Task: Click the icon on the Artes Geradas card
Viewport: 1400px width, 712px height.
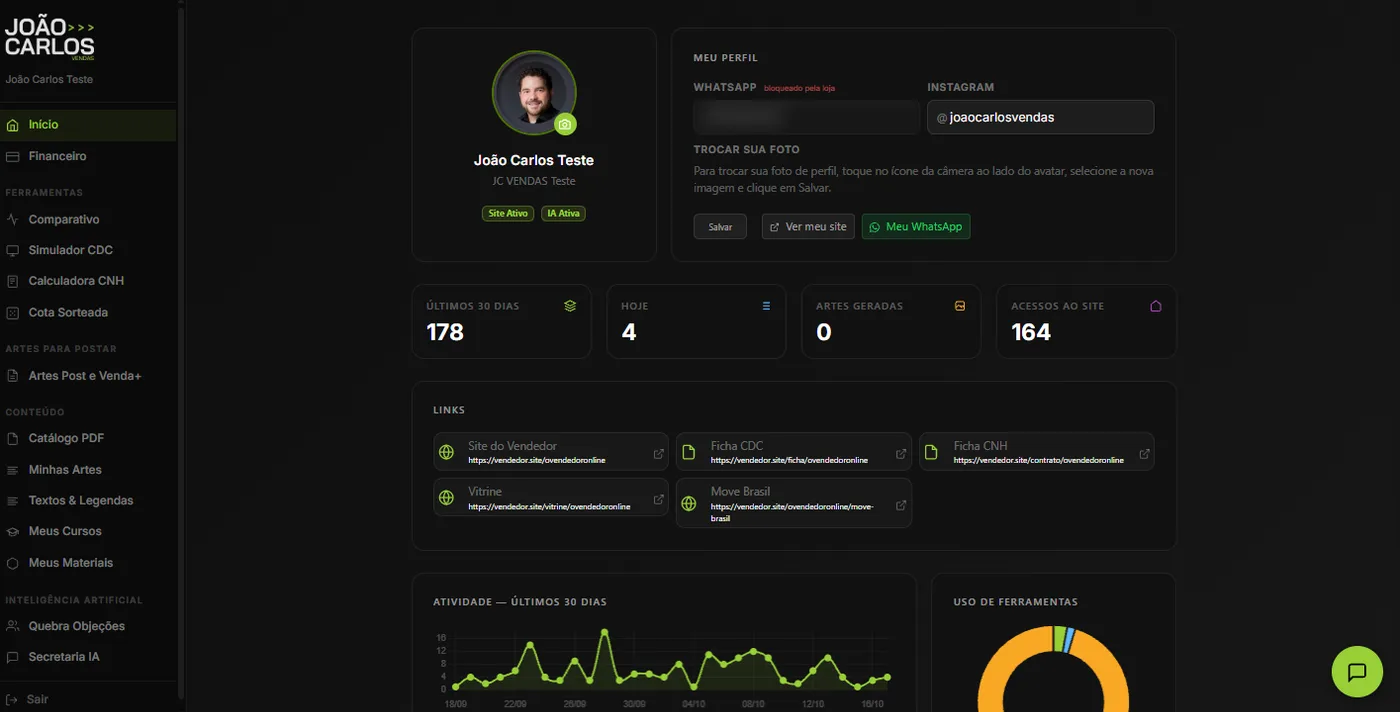Action: pyautogui.click(x=960, y=306)
